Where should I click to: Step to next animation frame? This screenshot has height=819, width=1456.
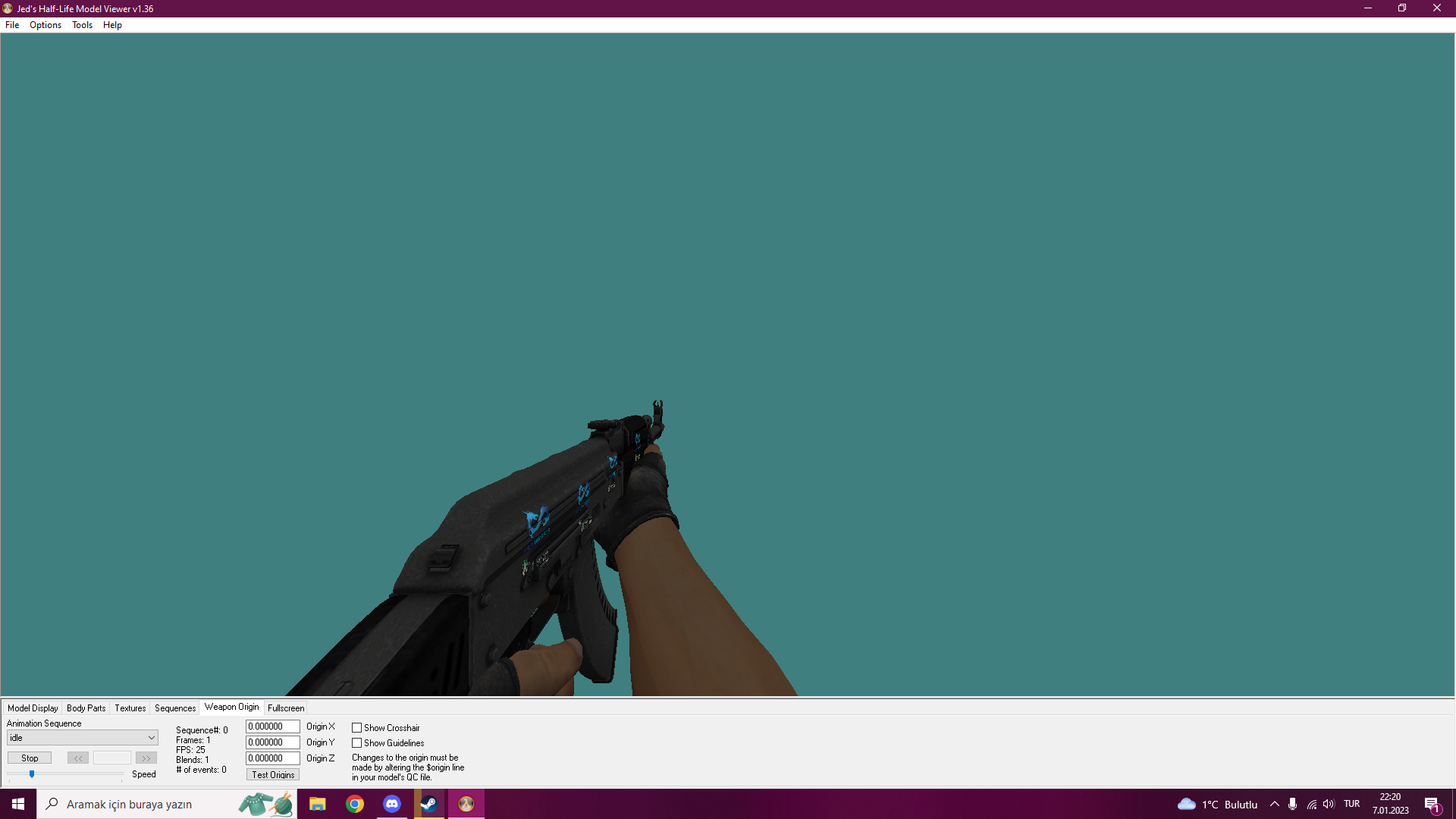coord(146,758)
